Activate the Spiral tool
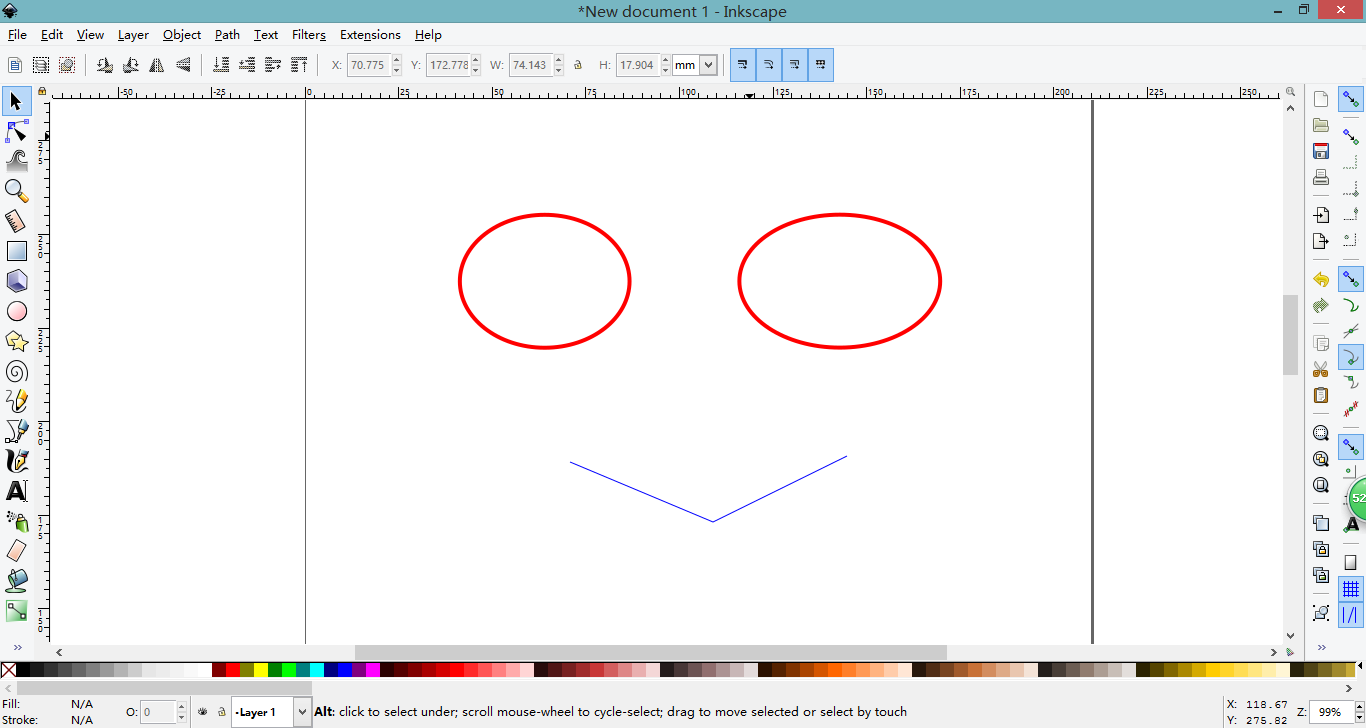The height and width of the screenshot is (728, 1366). pyautogui.click(x=17, y=372)
